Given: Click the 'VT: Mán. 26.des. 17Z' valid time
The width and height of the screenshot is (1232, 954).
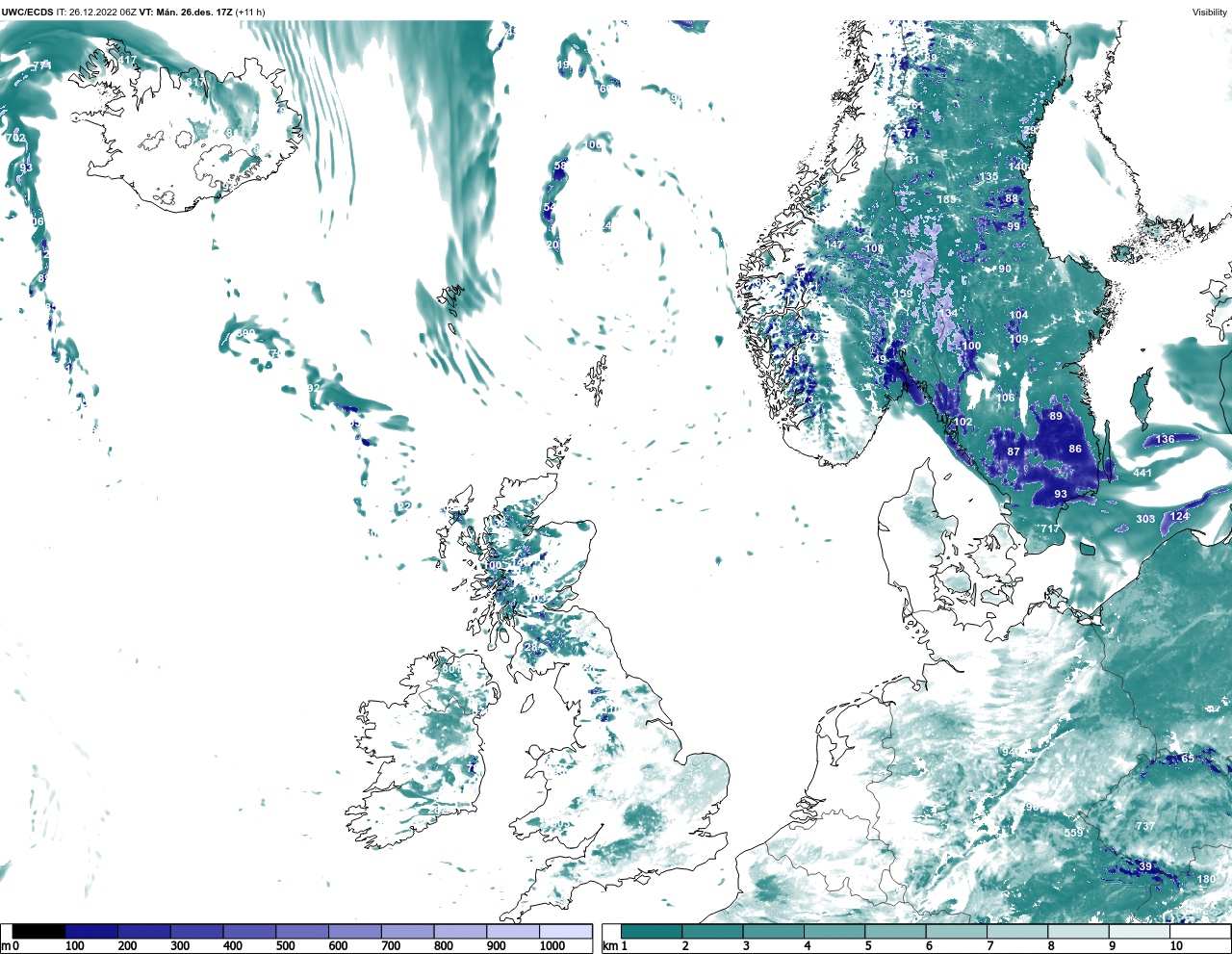Looking at the screenshot, I should click(x=185, y=13).
